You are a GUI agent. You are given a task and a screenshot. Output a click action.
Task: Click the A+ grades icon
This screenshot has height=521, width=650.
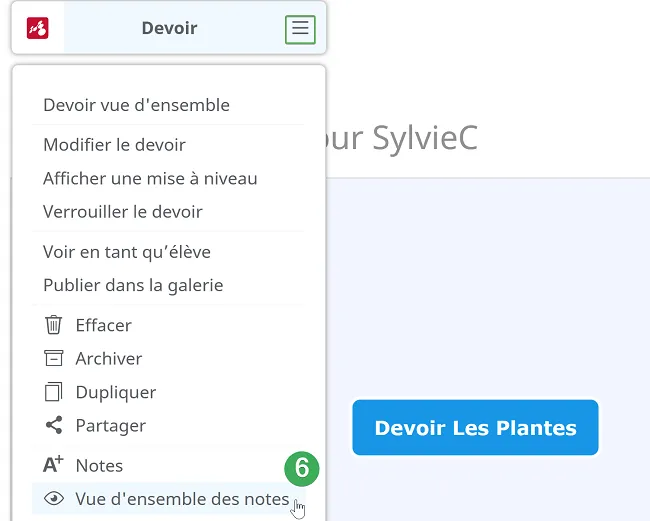(53, 465)
